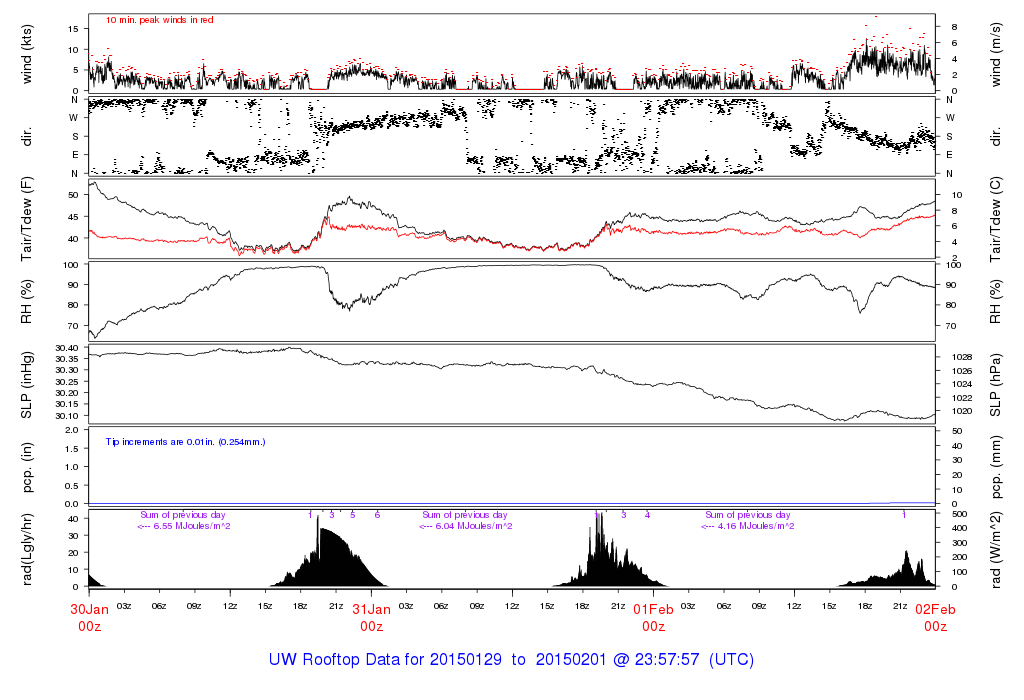Select the red "30Jan" date label

pyautogui.click(x=89, y=609)
